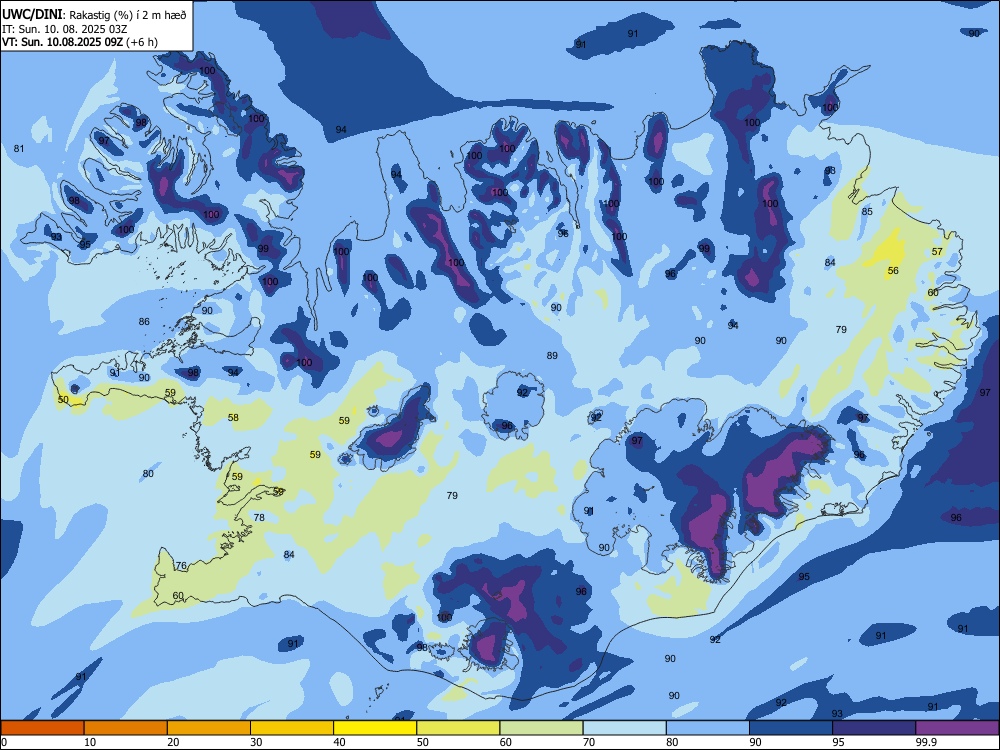Click the '78' humidity value on the map
The height and width of the screenshot is (750, 1000).
click(259, 517)
